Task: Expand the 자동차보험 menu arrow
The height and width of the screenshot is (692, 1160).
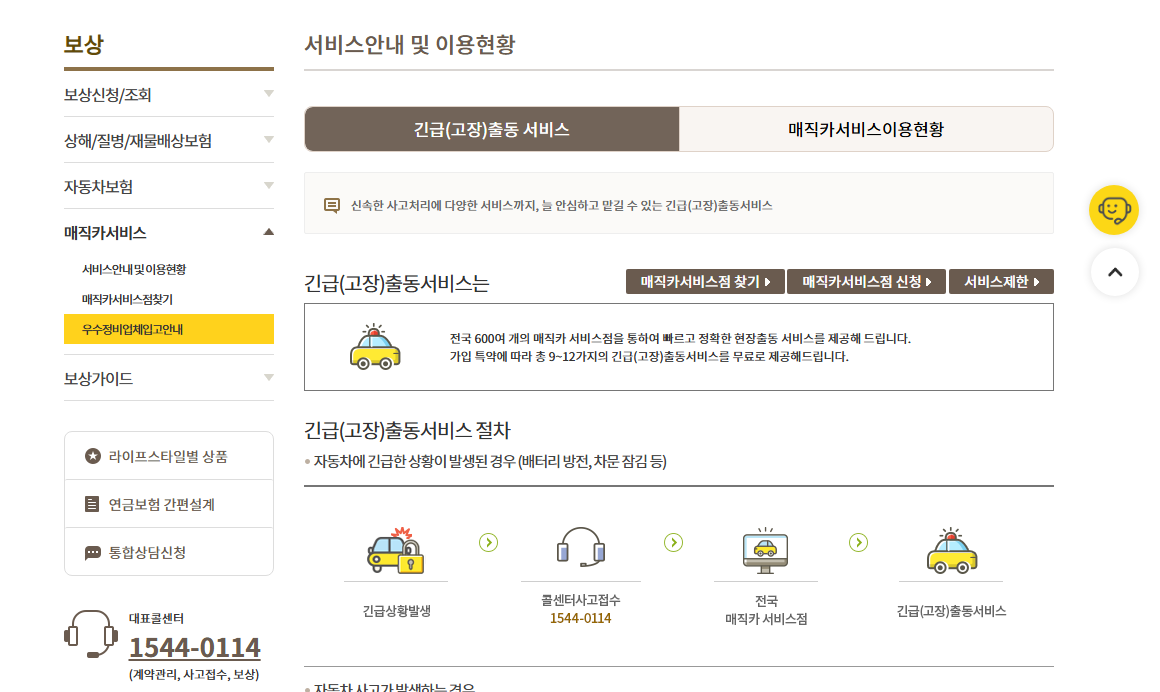Action: (269, 186)
